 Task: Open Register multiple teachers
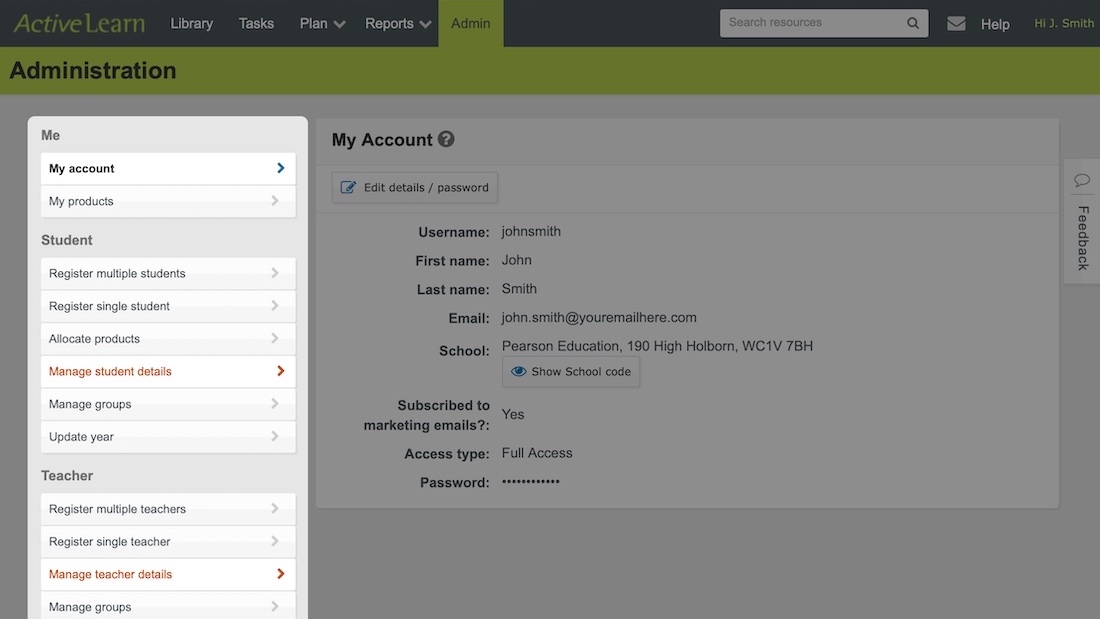point(168,508)
